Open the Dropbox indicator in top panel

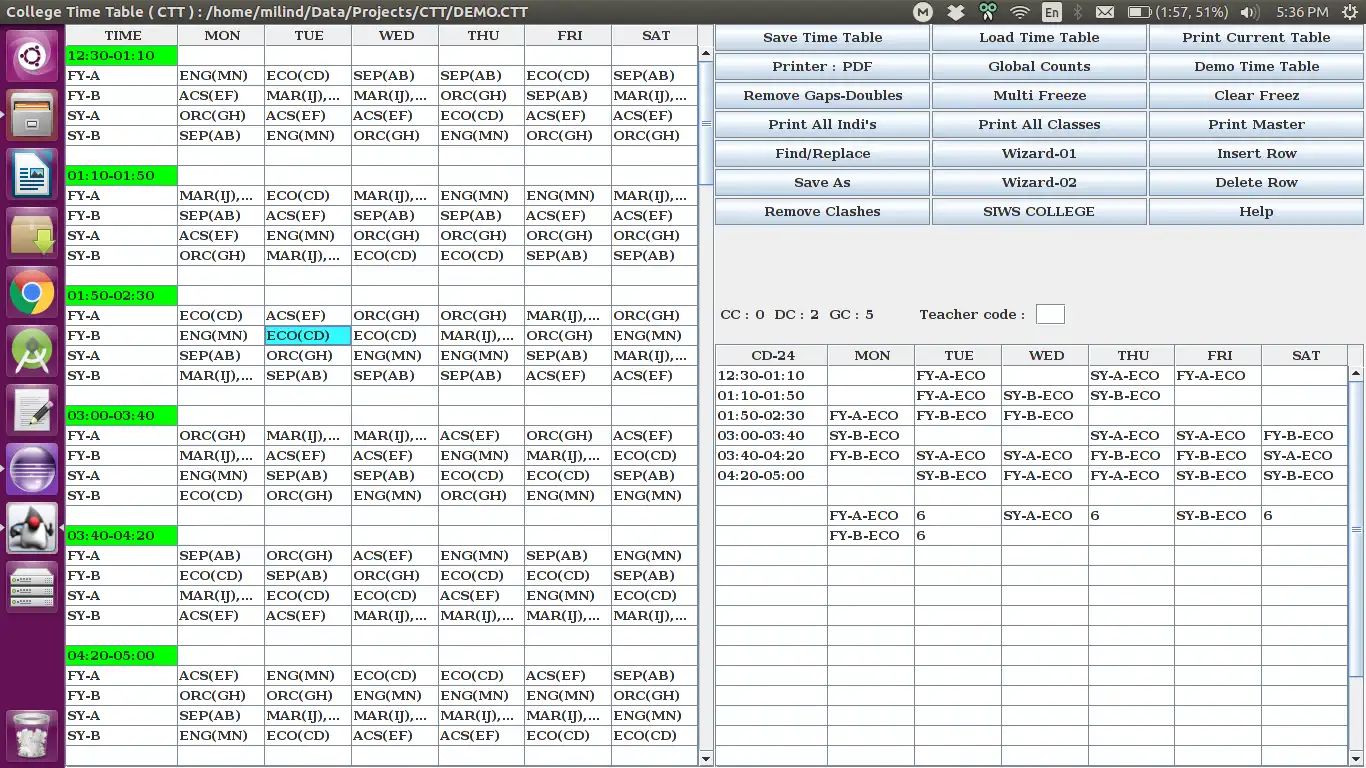pyautogui.click(x=956, y=12)
